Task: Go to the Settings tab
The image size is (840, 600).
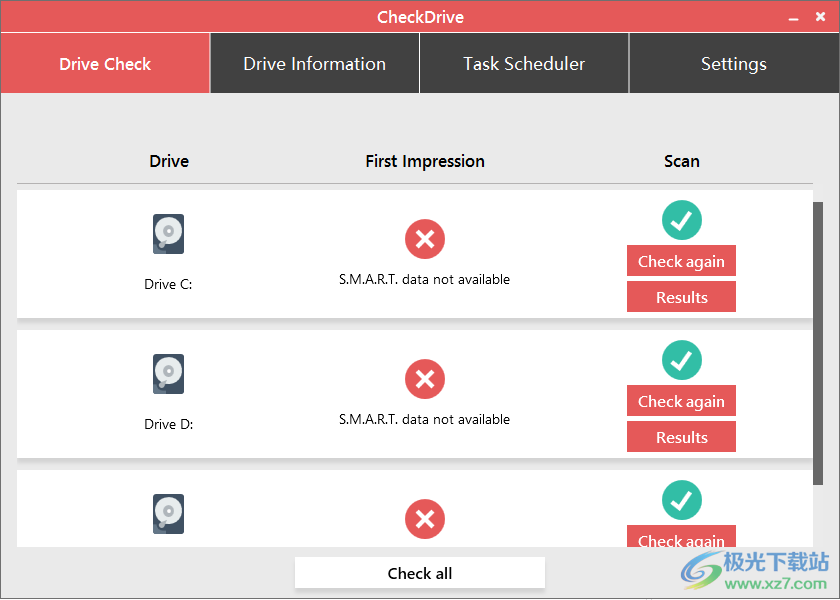Action: pyautogui.click(x=734, y=63)
